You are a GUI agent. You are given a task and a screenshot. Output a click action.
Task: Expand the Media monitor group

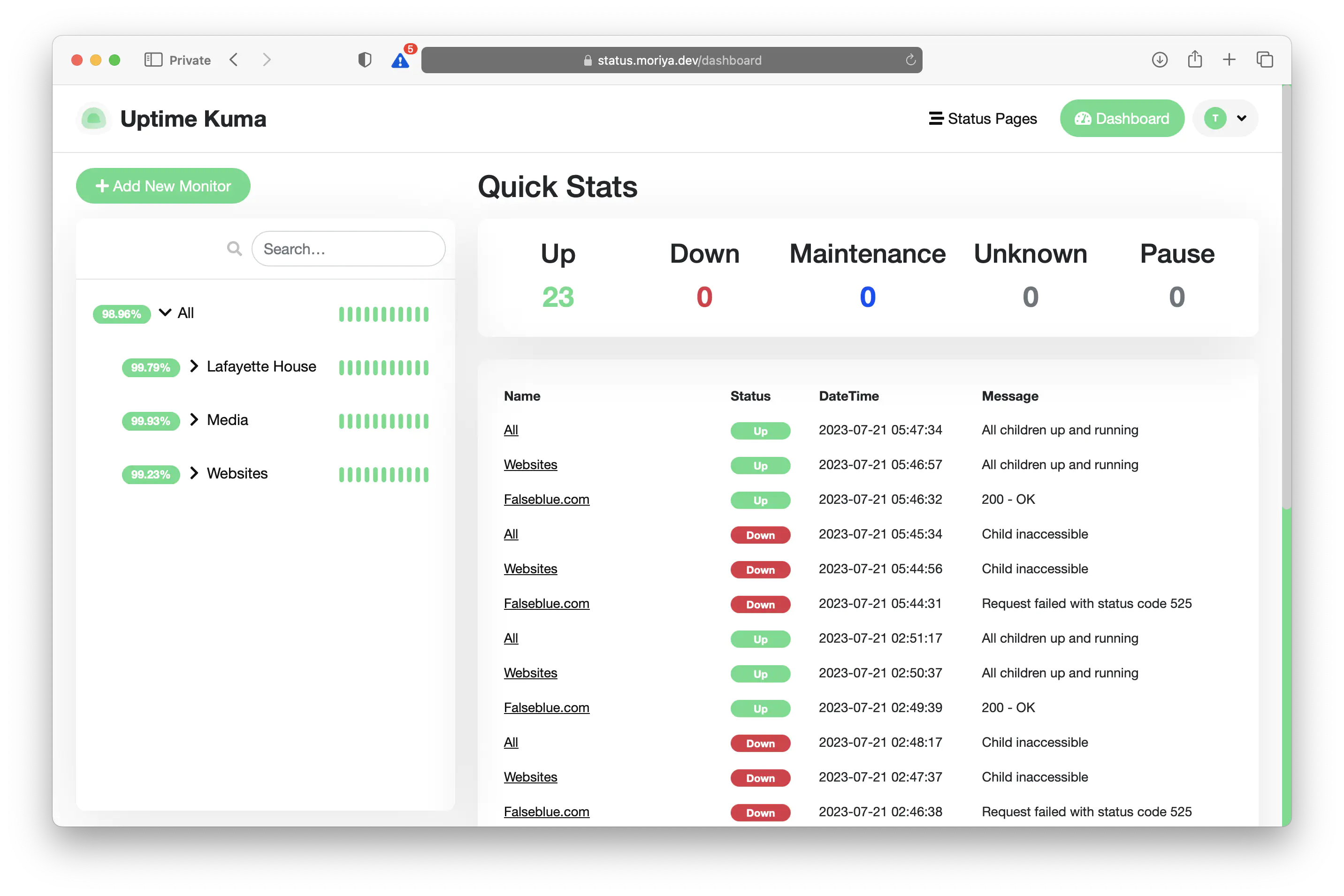click(194, 420)
